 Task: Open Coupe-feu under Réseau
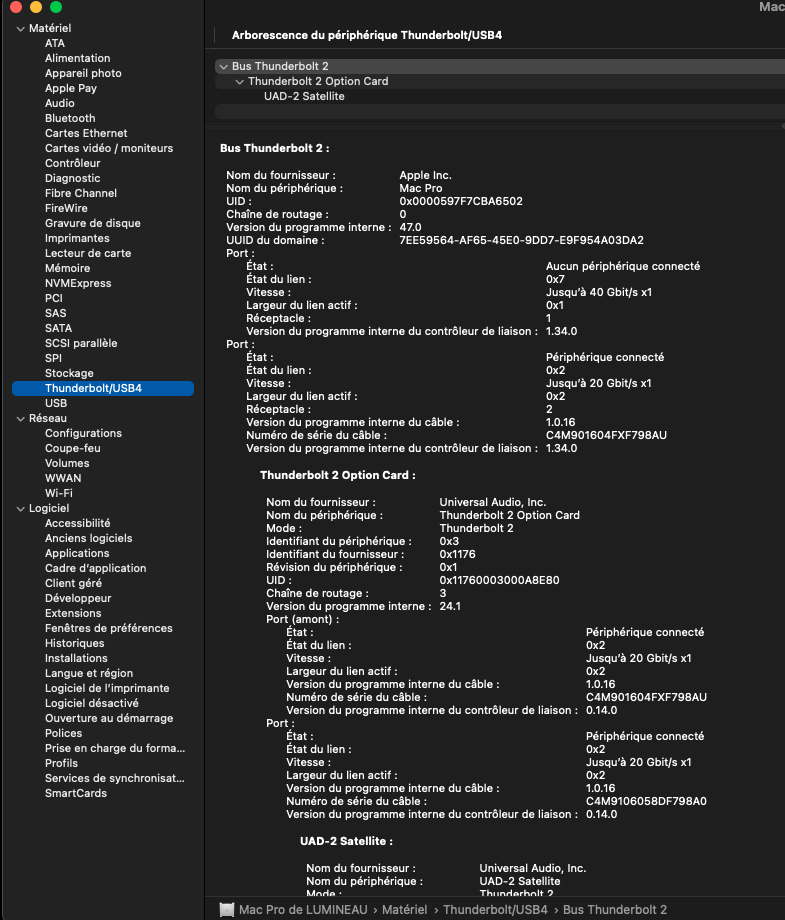pyautogui.click(x=73, y=448)
